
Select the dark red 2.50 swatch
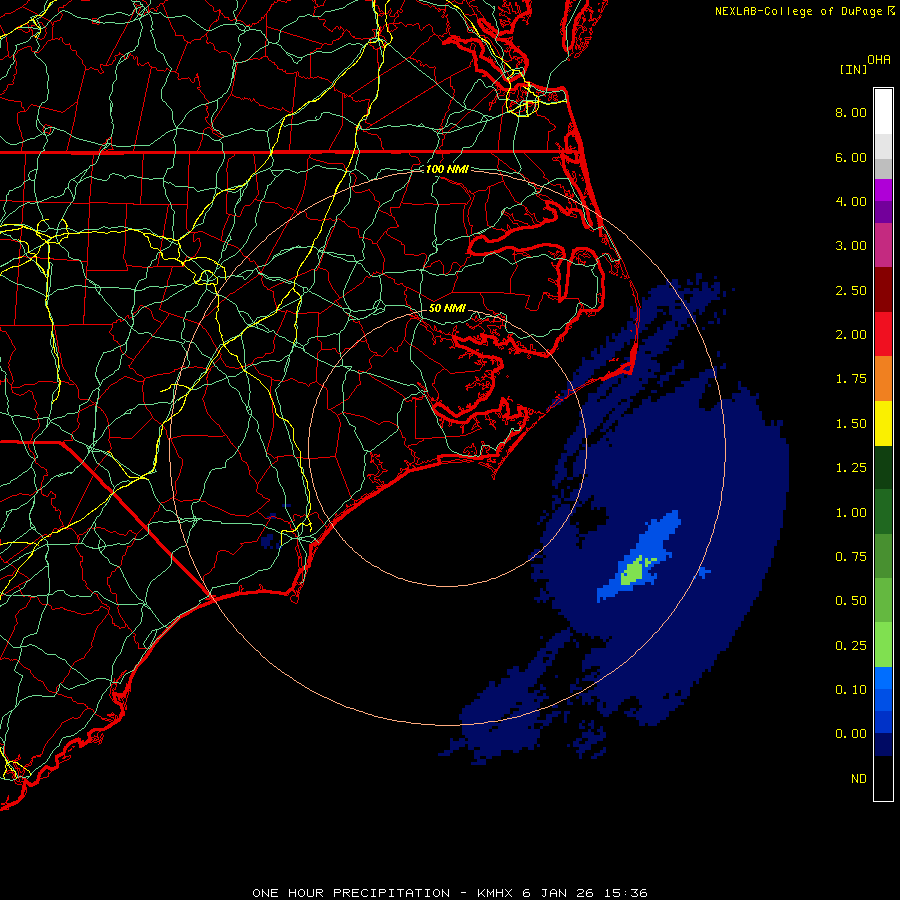(x=883, y=290)
